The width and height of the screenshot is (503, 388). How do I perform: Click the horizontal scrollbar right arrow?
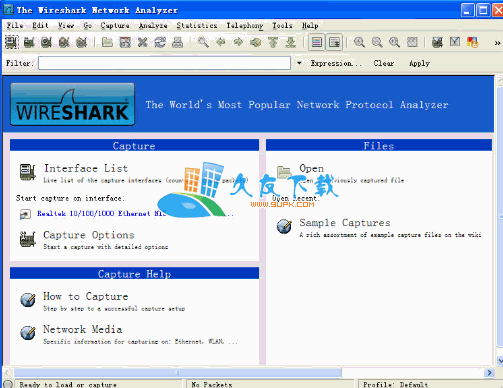489,372
